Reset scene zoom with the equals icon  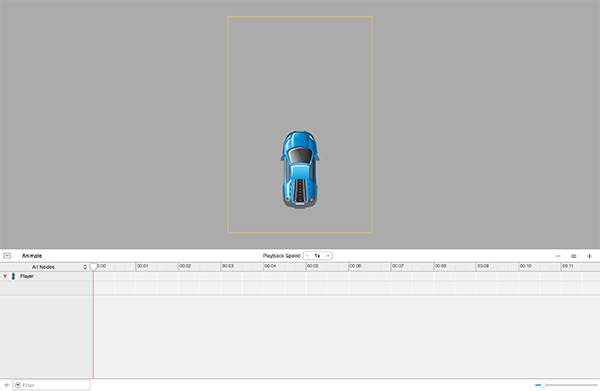(x=574, y=256)
